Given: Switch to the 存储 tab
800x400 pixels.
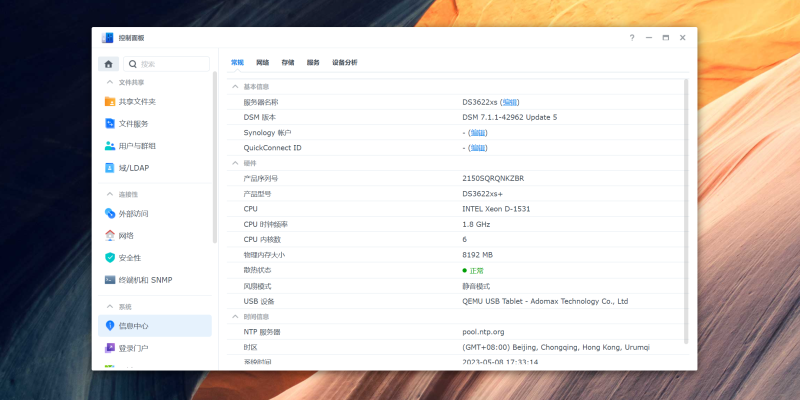Looking at the screenshot, I should click(x=288, y=62).
